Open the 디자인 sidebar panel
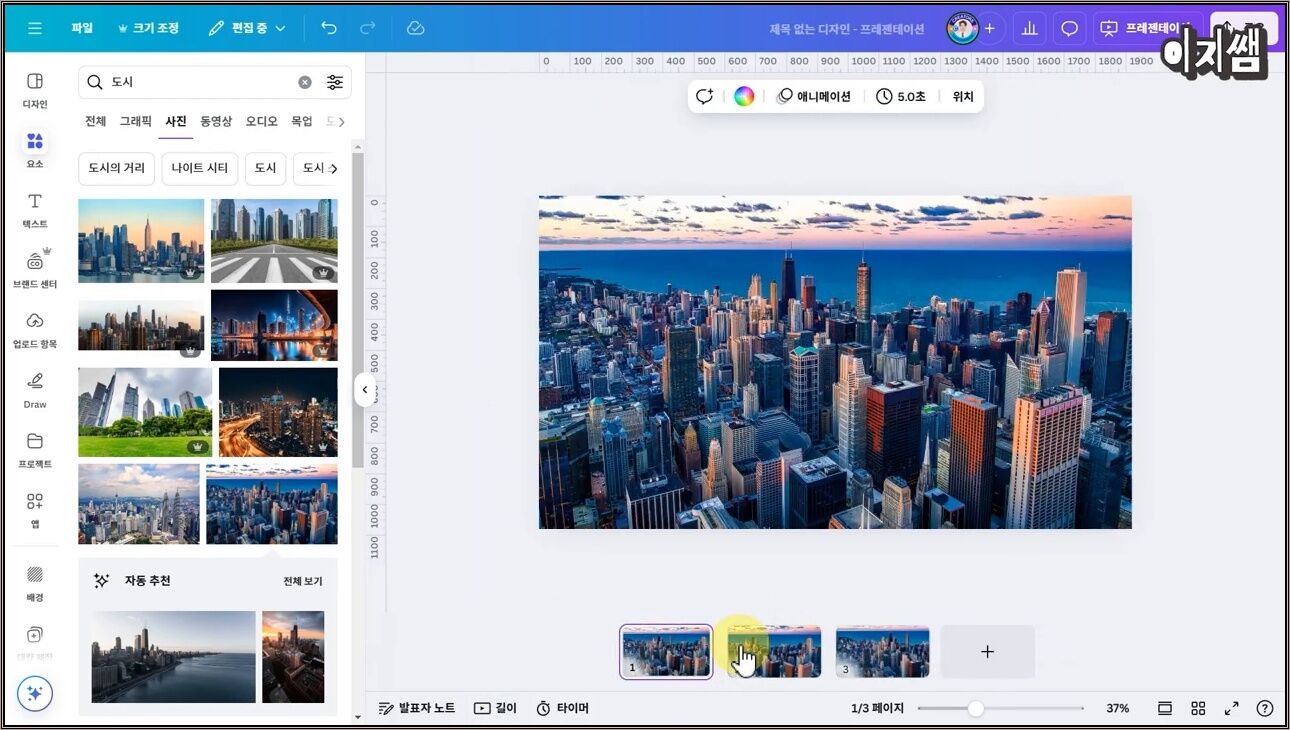 35,90
